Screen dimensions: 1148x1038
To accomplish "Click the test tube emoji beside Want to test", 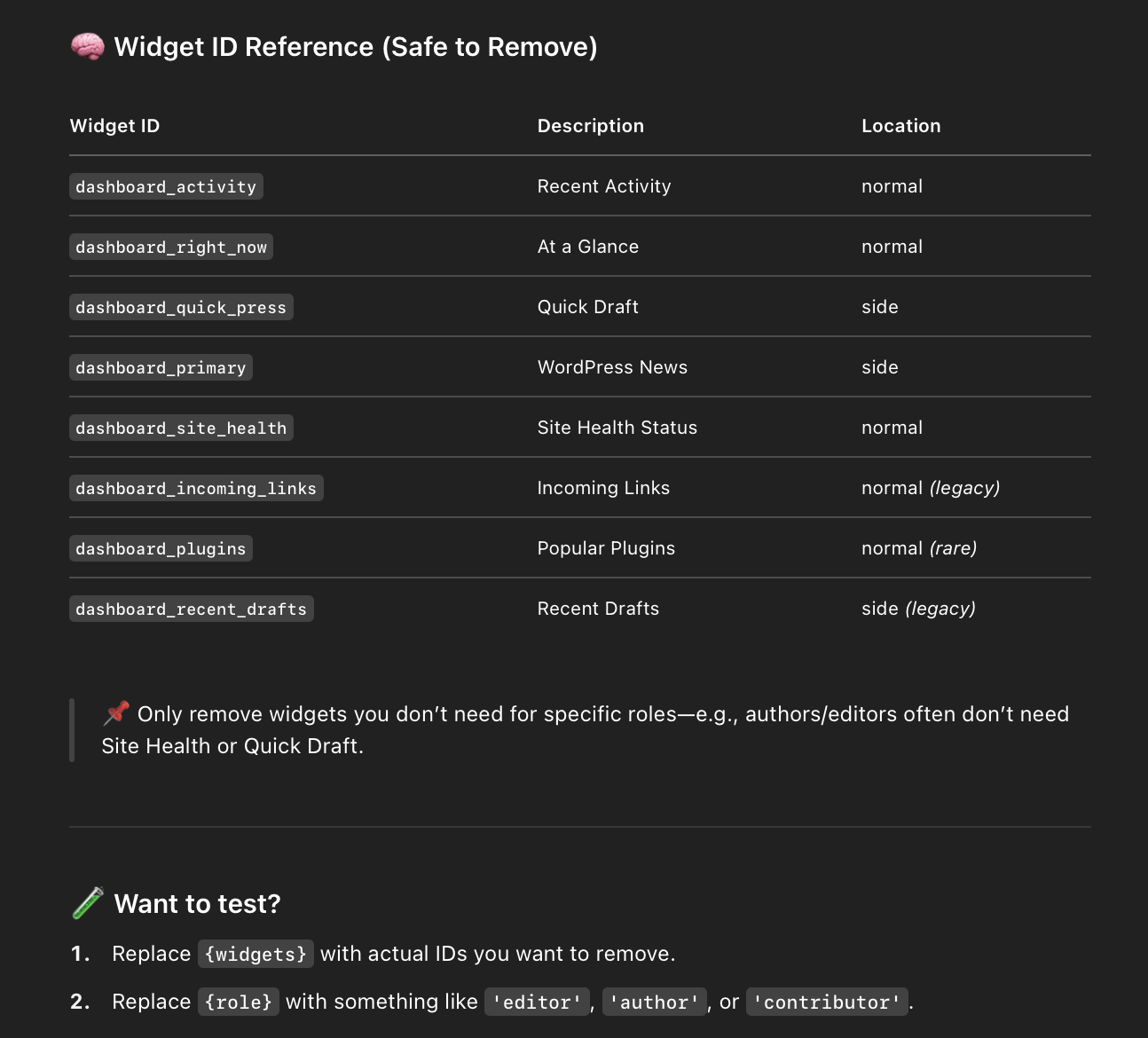I will pos(88,903).
